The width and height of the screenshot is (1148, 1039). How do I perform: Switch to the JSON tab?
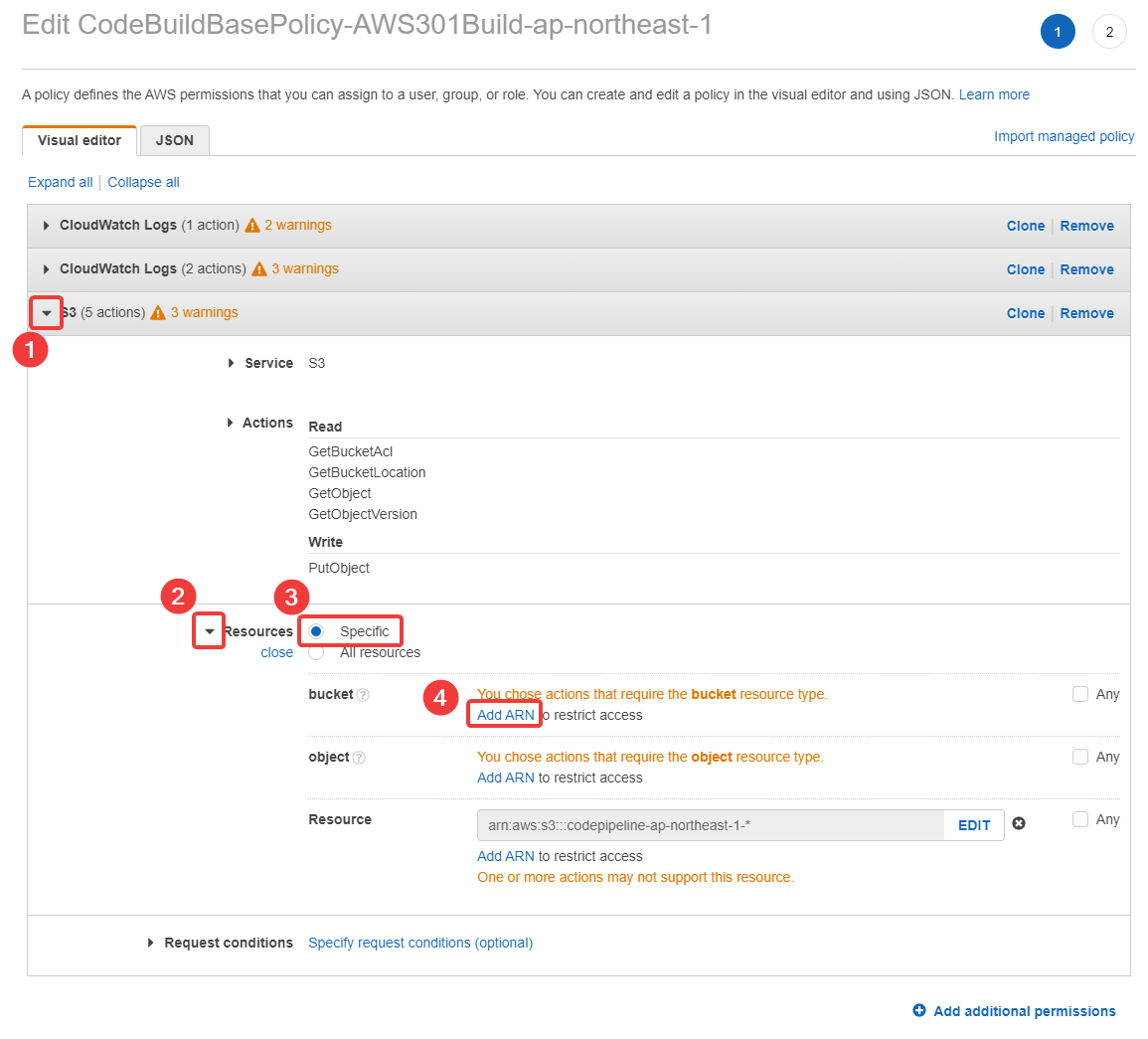[174, 140]
